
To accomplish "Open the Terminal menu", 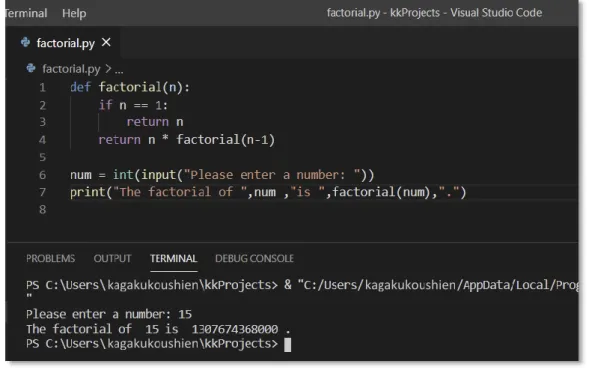I will coord(26,13).
